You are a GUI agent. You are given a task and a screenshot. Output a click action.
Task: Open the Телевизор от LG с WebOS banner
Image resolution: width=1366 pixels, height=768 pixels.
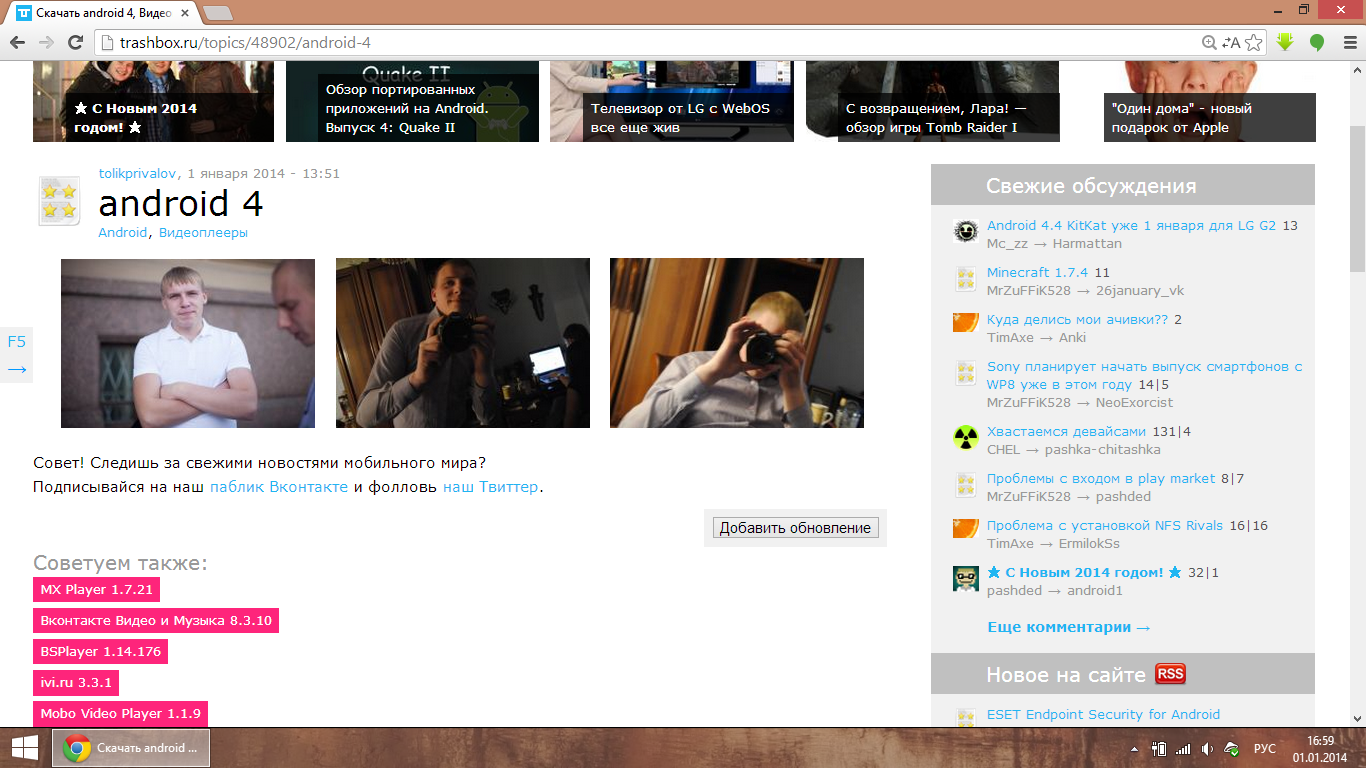click(672, 101)
